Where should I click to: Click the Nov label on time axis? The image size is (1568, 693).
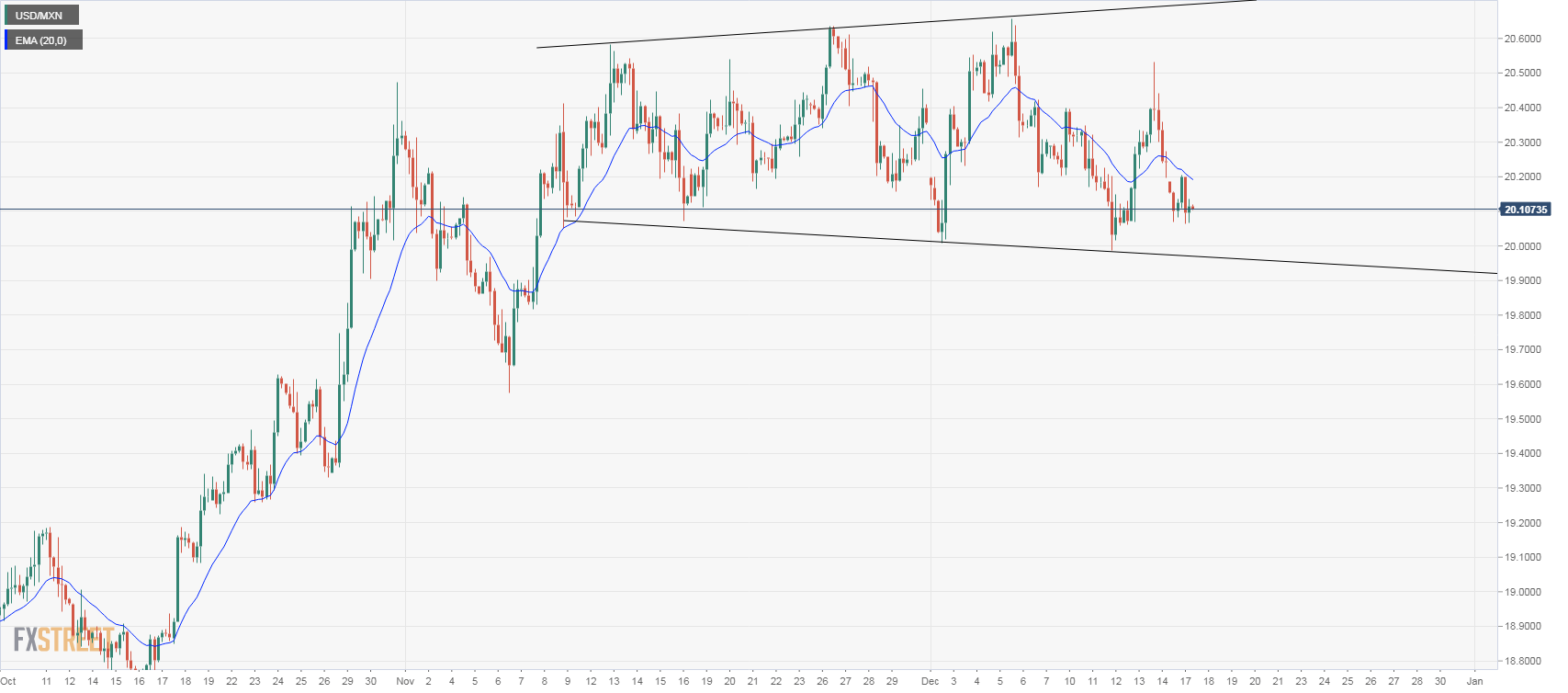point(405,681)
